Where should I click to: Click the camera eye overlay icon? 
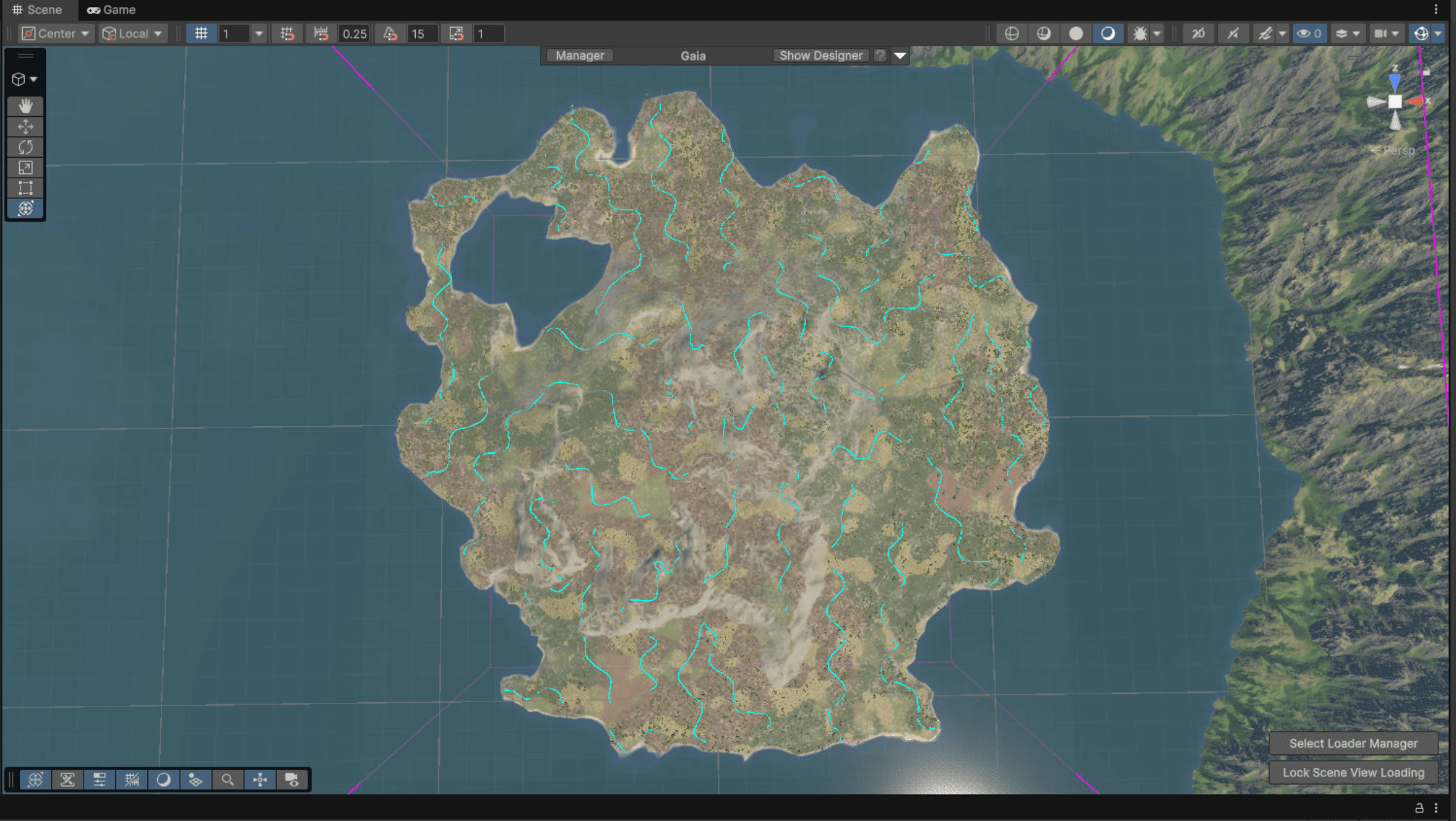[x=292, y=780]
